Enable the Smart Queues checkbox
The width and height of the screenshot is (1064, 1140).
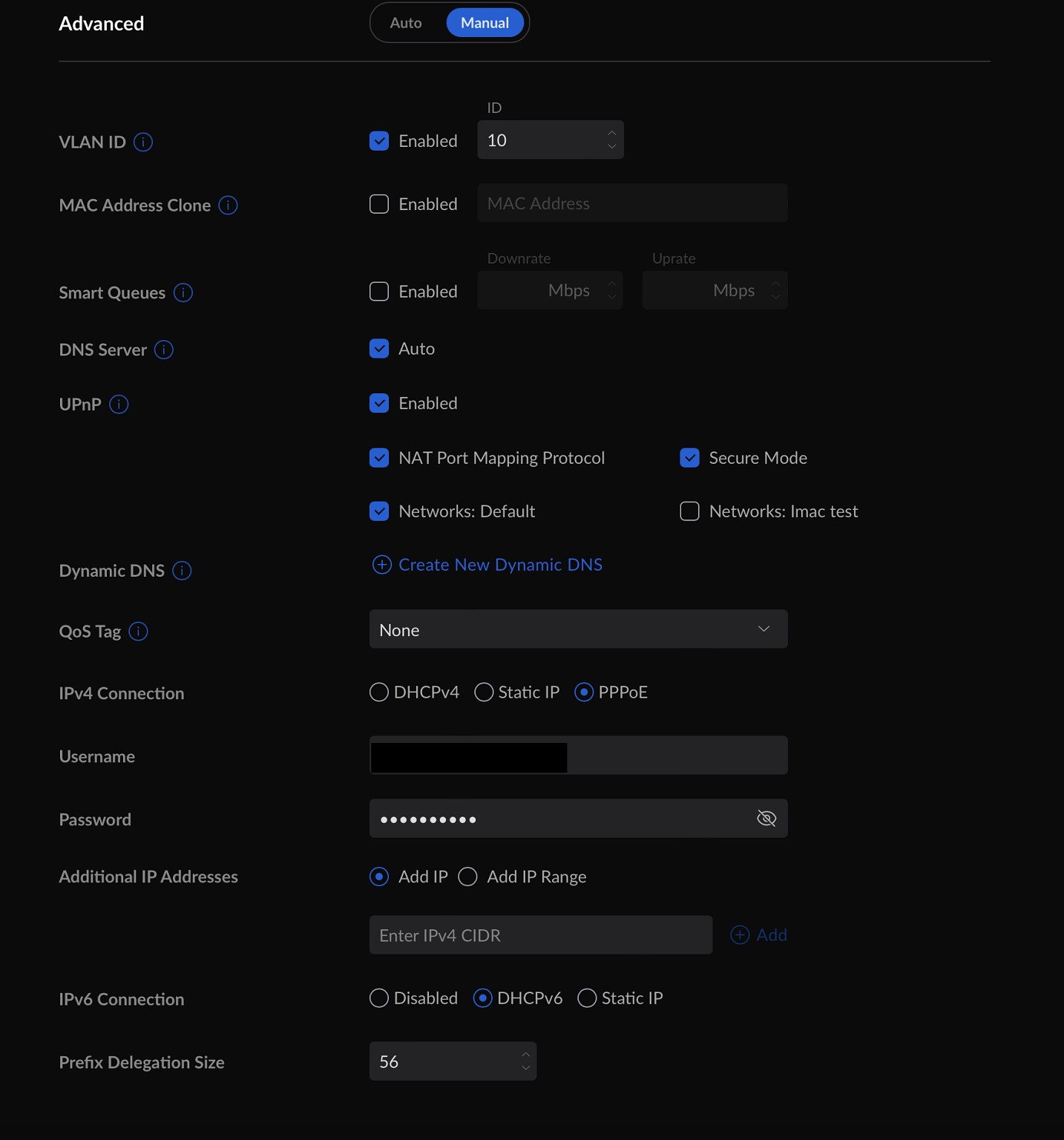point(379,292)
